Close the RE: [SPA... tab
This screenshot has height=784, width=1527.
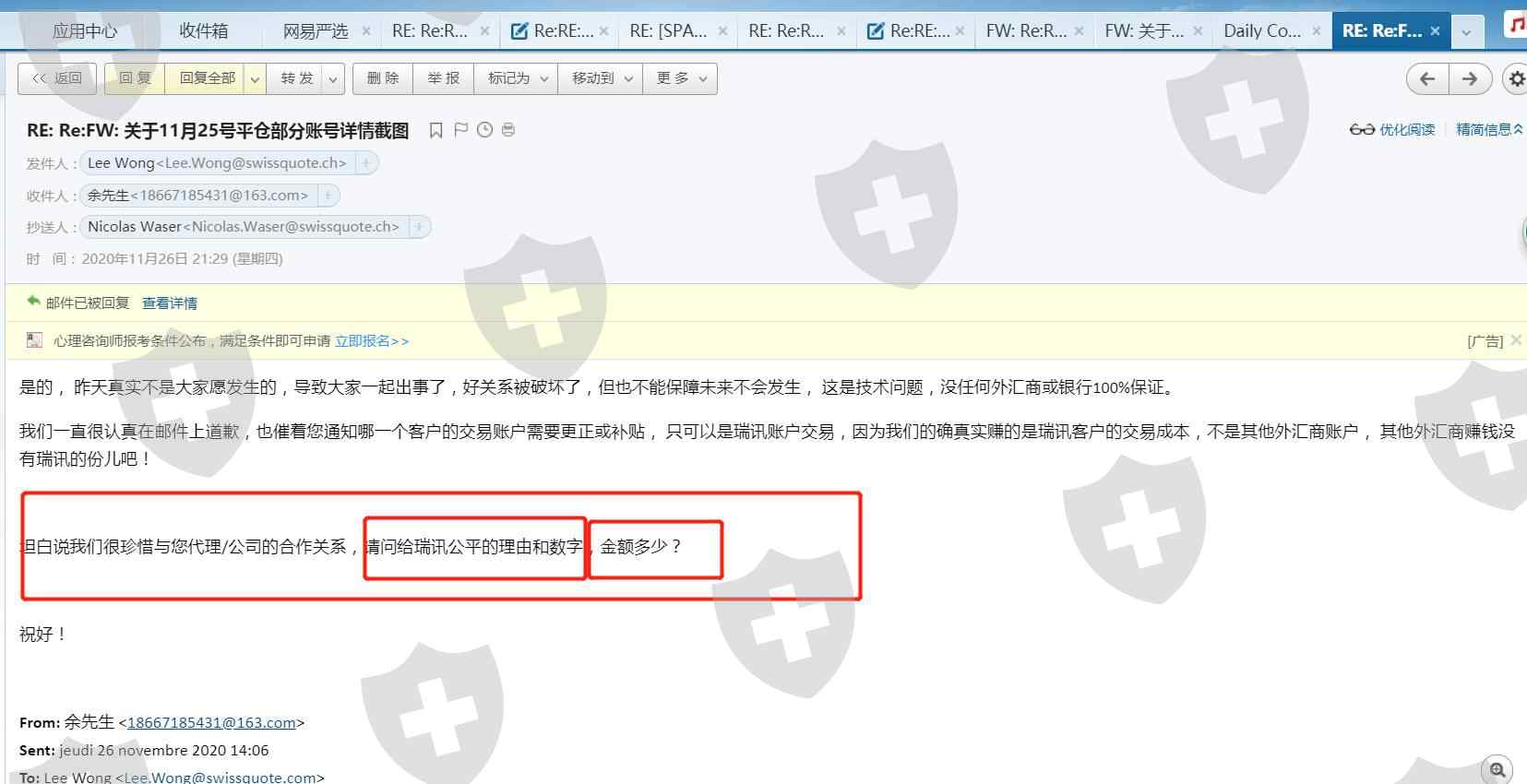click(722, 31)
